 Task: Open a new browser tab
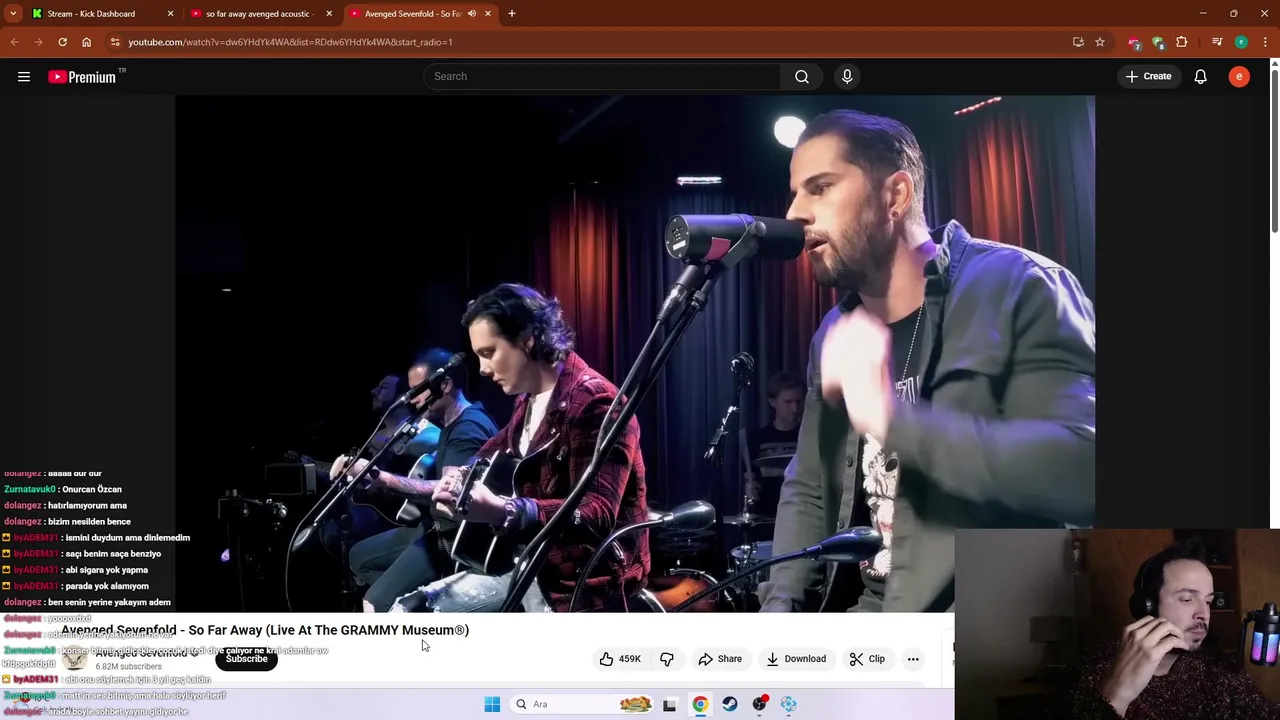[512, 14]
